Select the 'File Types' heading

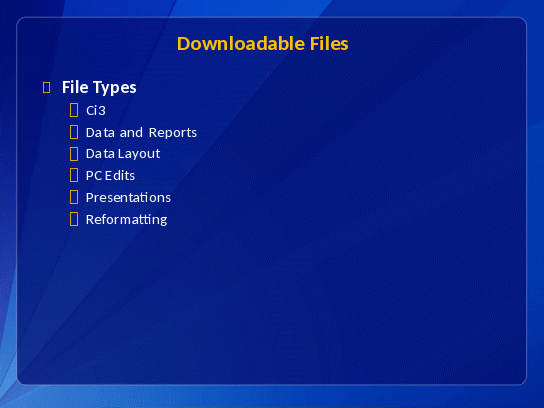tap(99, 87)
